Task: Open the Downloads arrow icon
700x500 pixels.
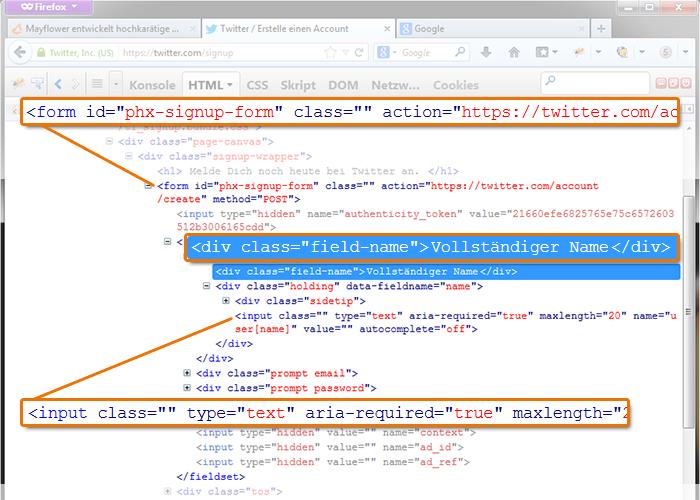Action: (486, 53)
